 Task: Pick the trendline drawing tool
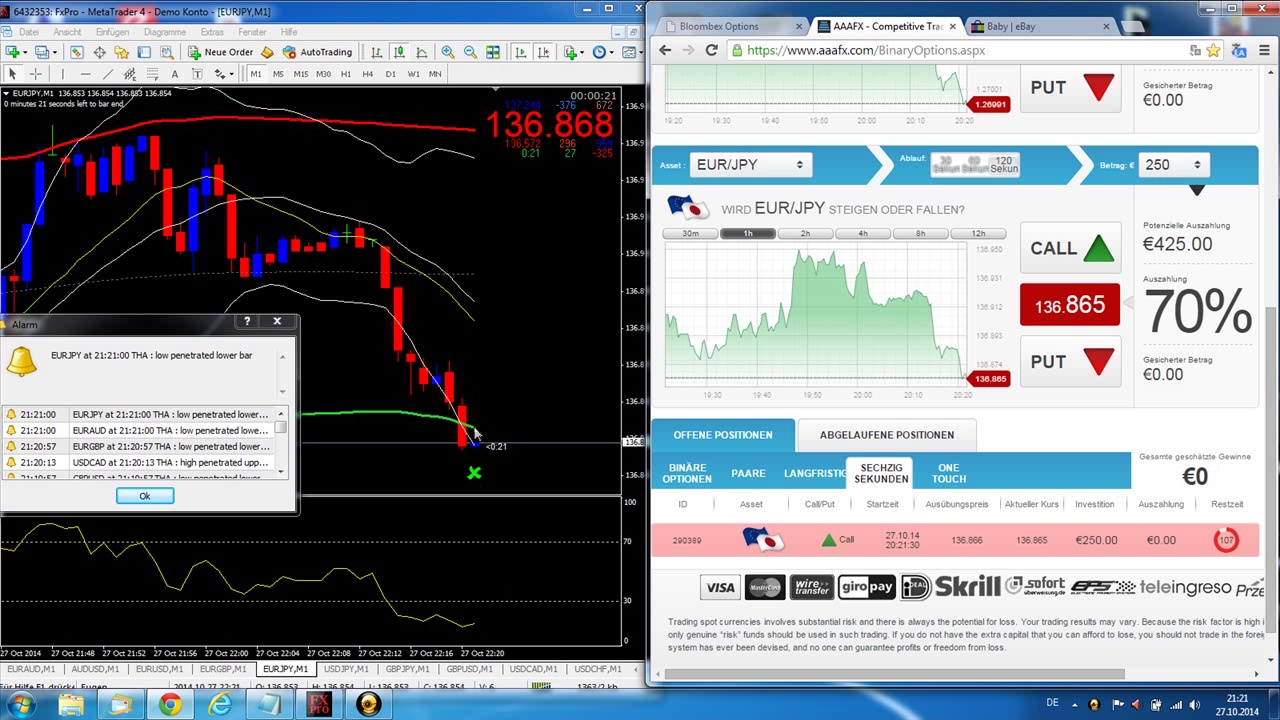point(108,74)
